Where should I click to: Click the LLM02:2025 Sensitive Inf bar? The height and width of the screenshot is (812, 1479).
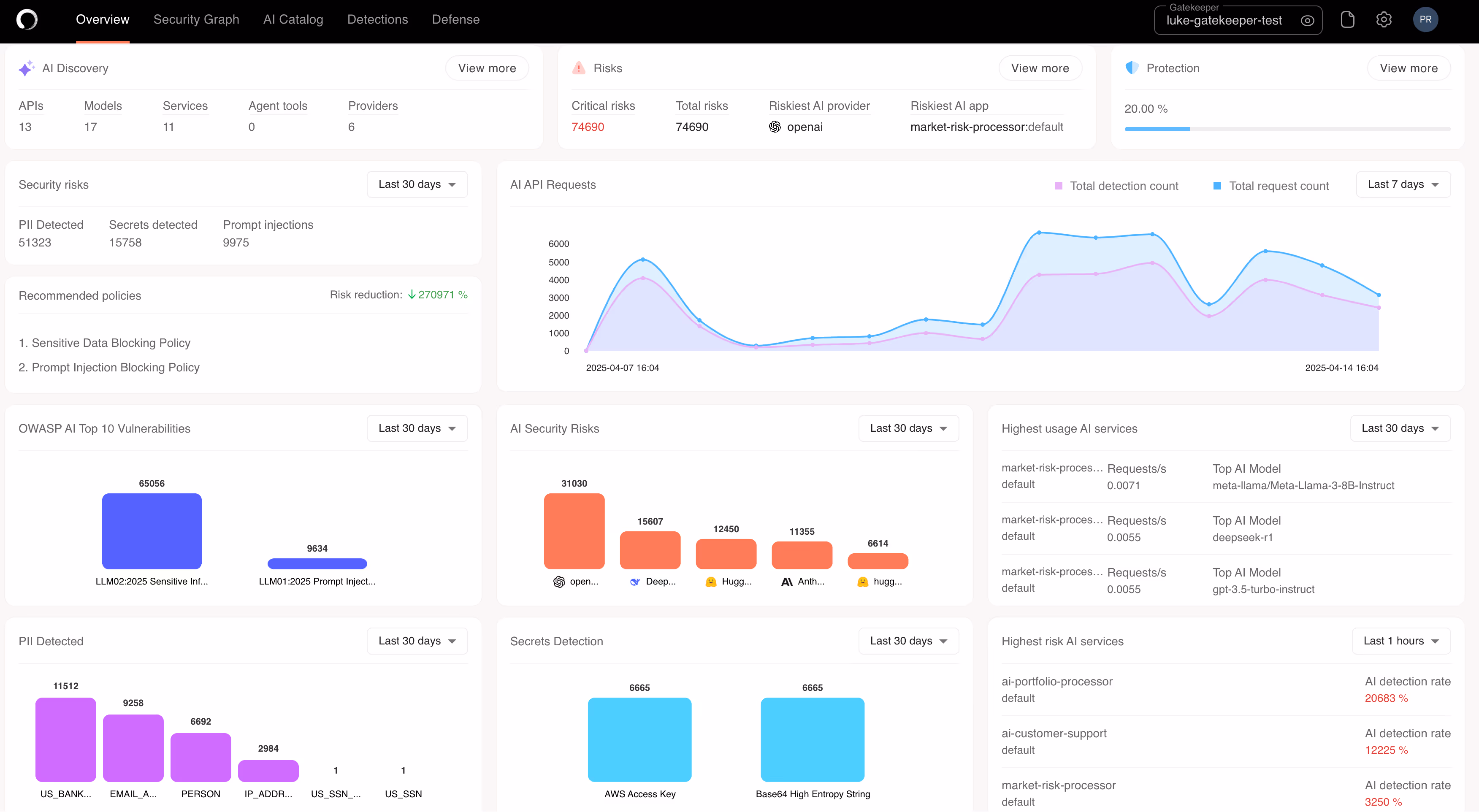(152, 531)
